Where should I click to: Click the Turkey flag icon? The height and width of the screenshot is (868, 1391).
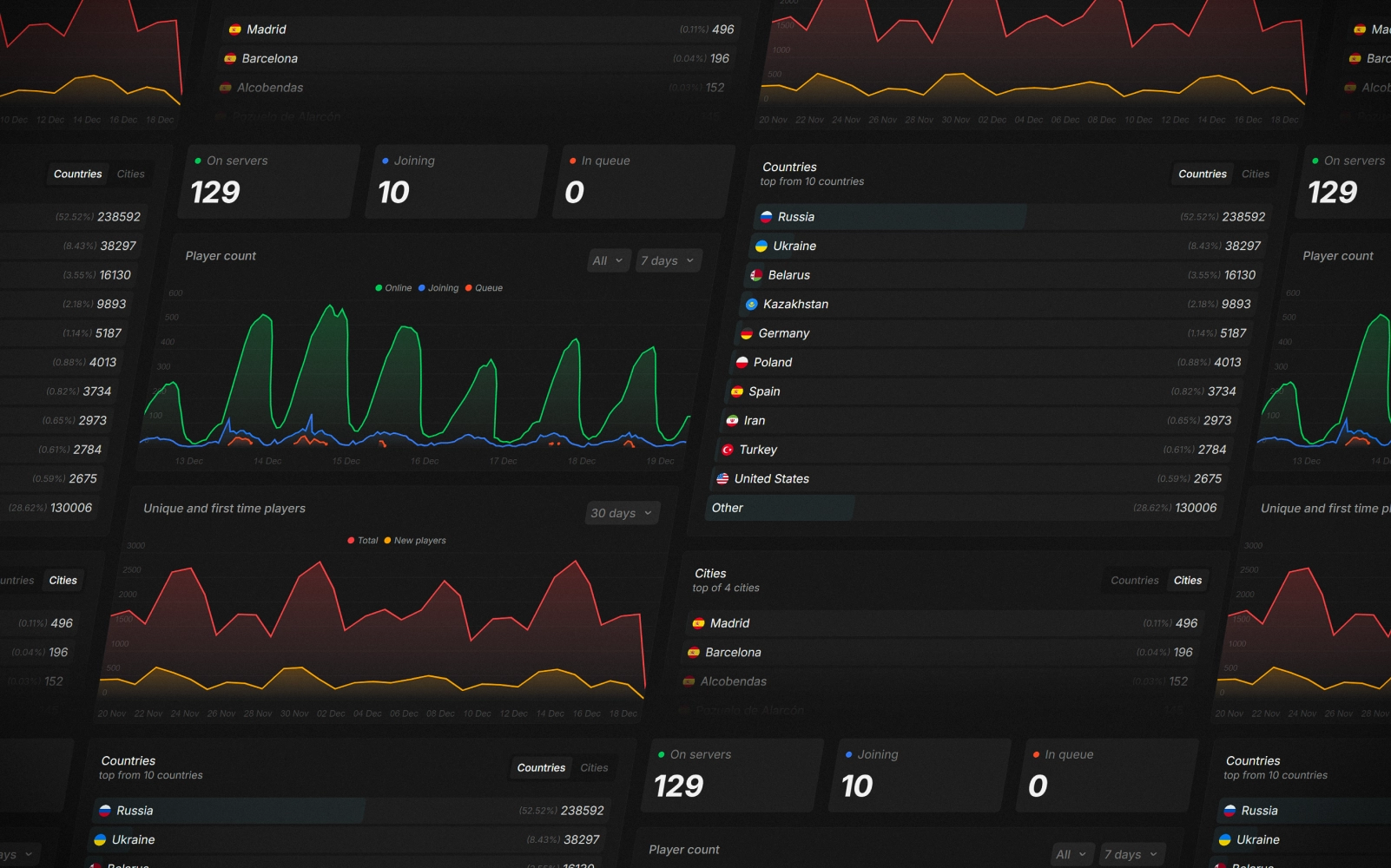pos(728,450)
